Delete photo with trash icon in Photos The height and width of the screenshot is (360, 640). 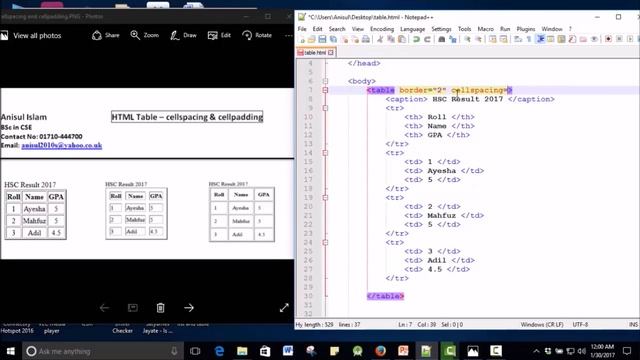pyautogui.click(x=160, y=308)
